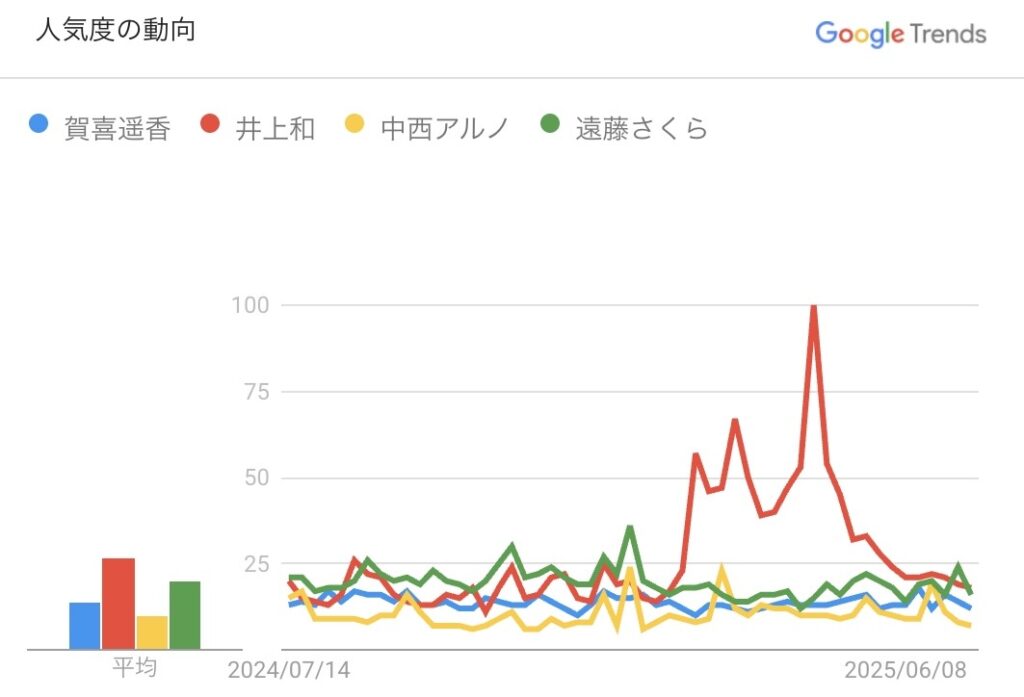Select the 遠藤さくら legend label
This screenshot has height=697, width=1024.
[x=642, y=128]
